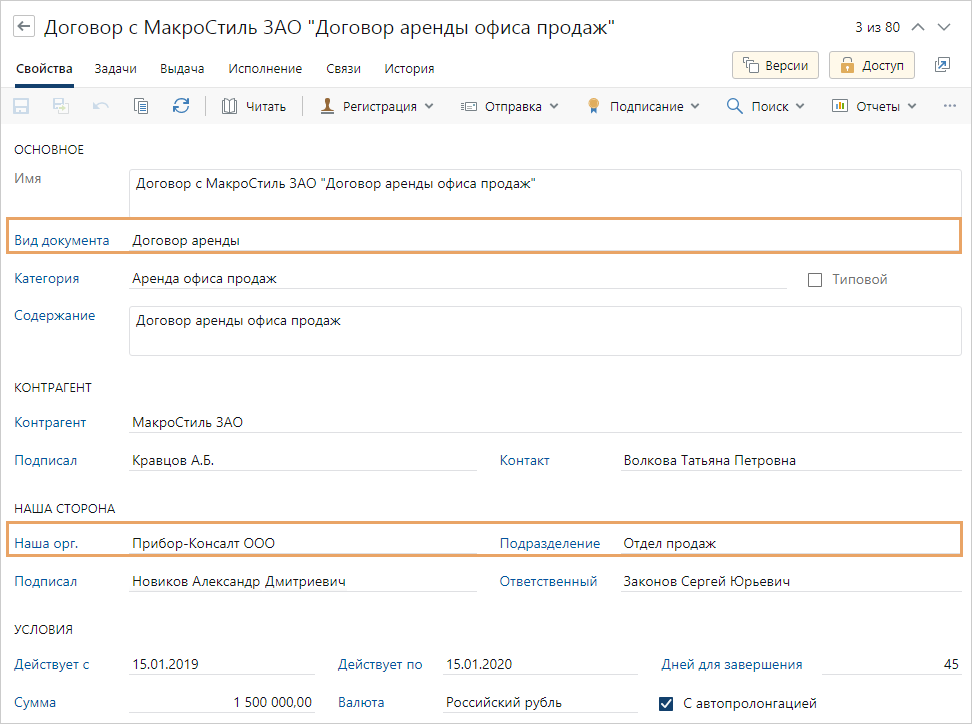Open the Отчеты dropdown menu
Viewport: 972px width, 724px height.
(874, 106)
